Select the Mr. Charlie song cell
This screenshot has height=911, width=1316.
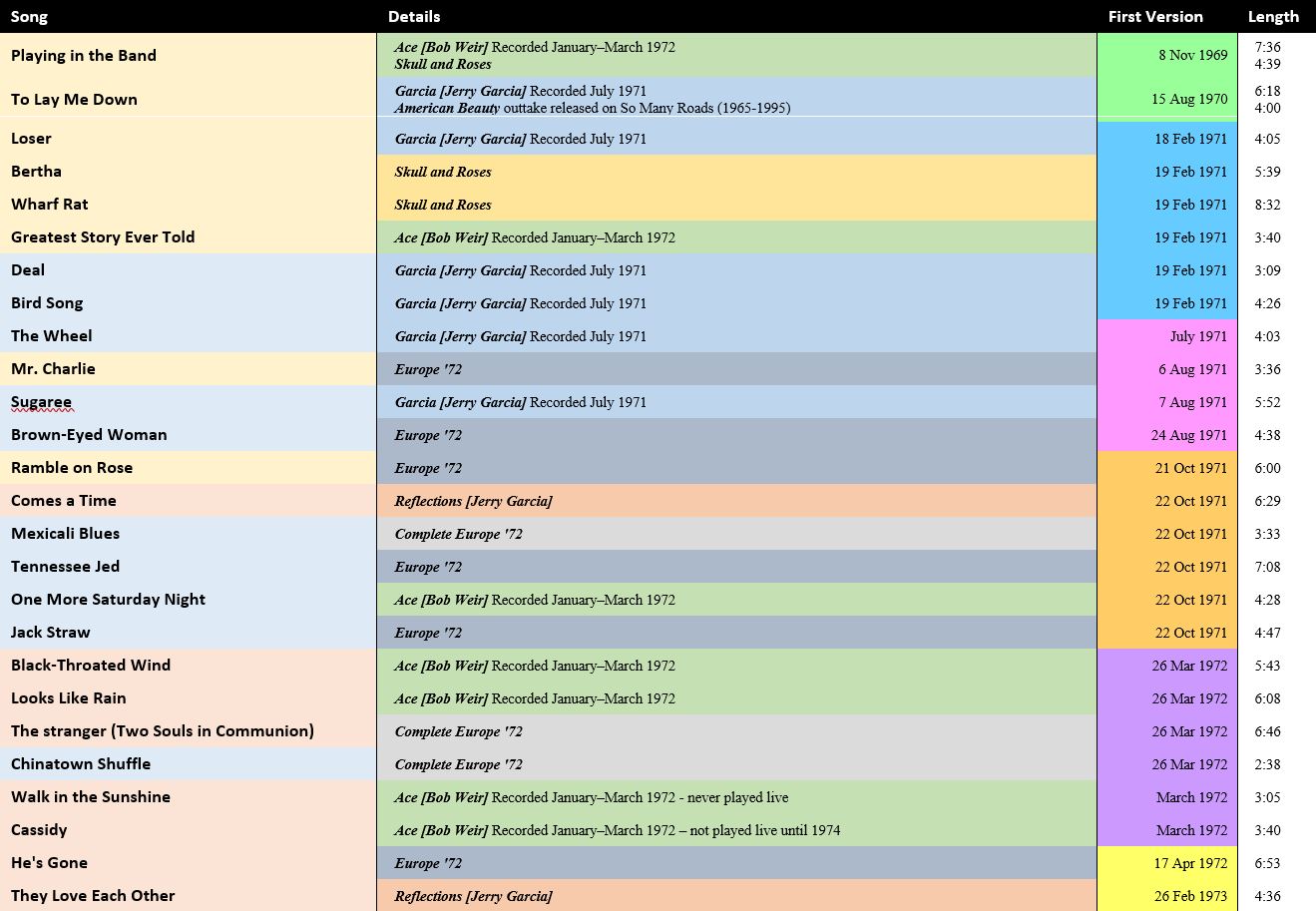188,368
